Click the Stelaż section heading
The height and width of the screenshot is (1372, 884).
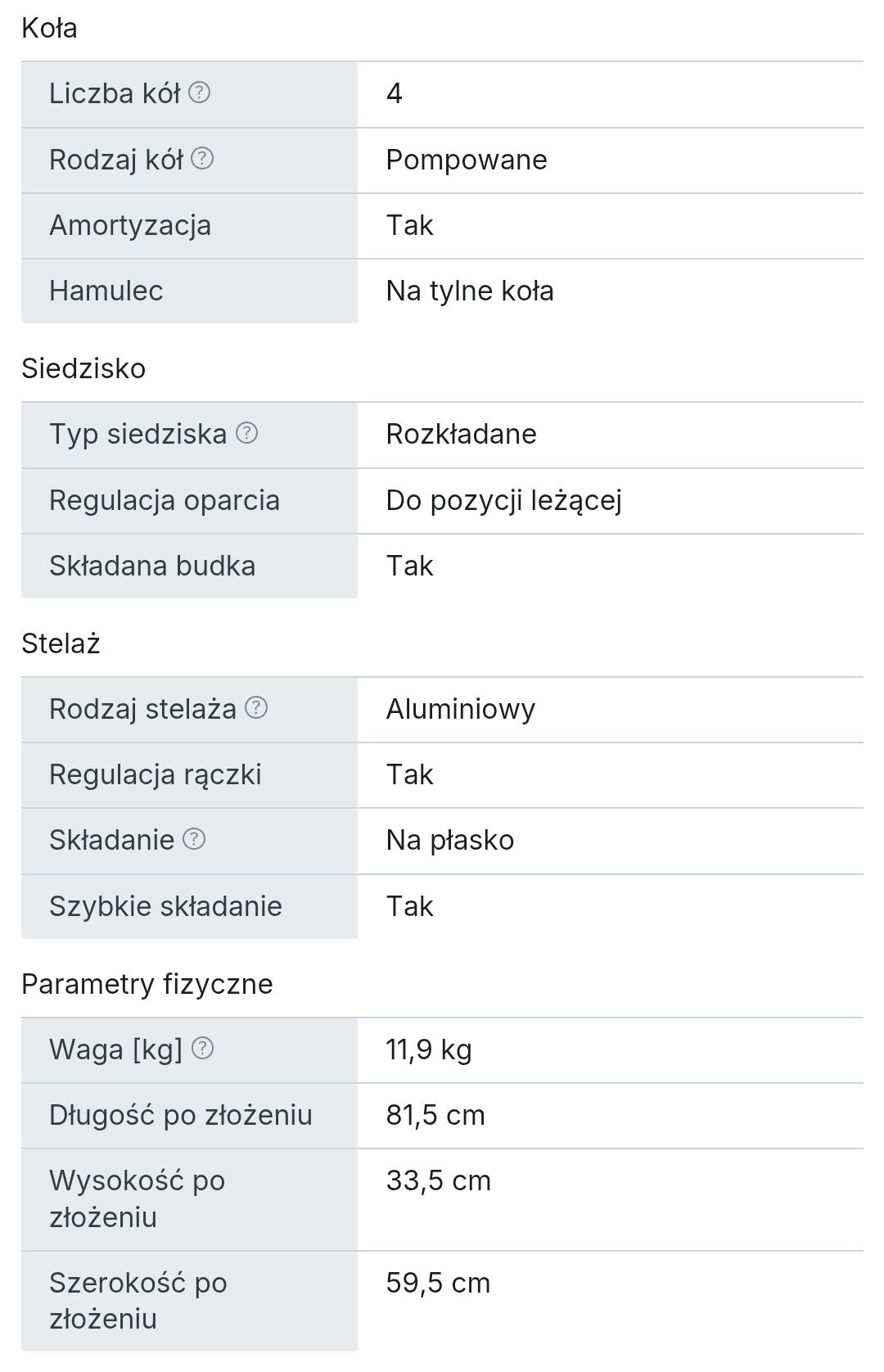tap(61, 643)
